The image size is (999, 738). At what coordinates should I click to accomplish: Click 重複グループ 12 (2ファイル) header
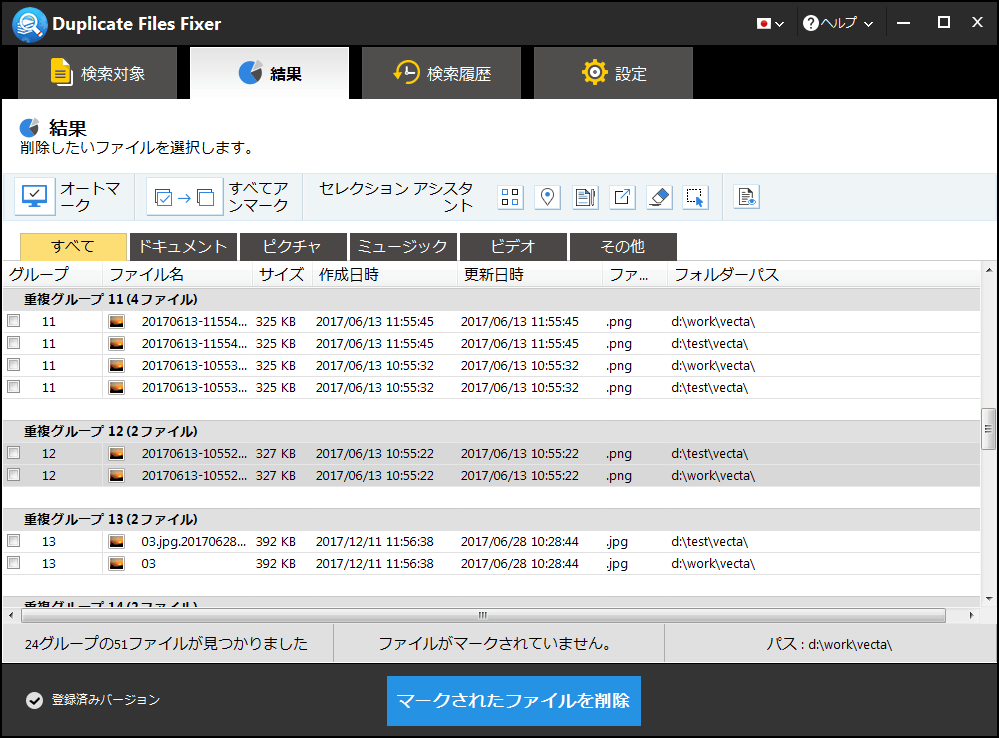(491, 431)
